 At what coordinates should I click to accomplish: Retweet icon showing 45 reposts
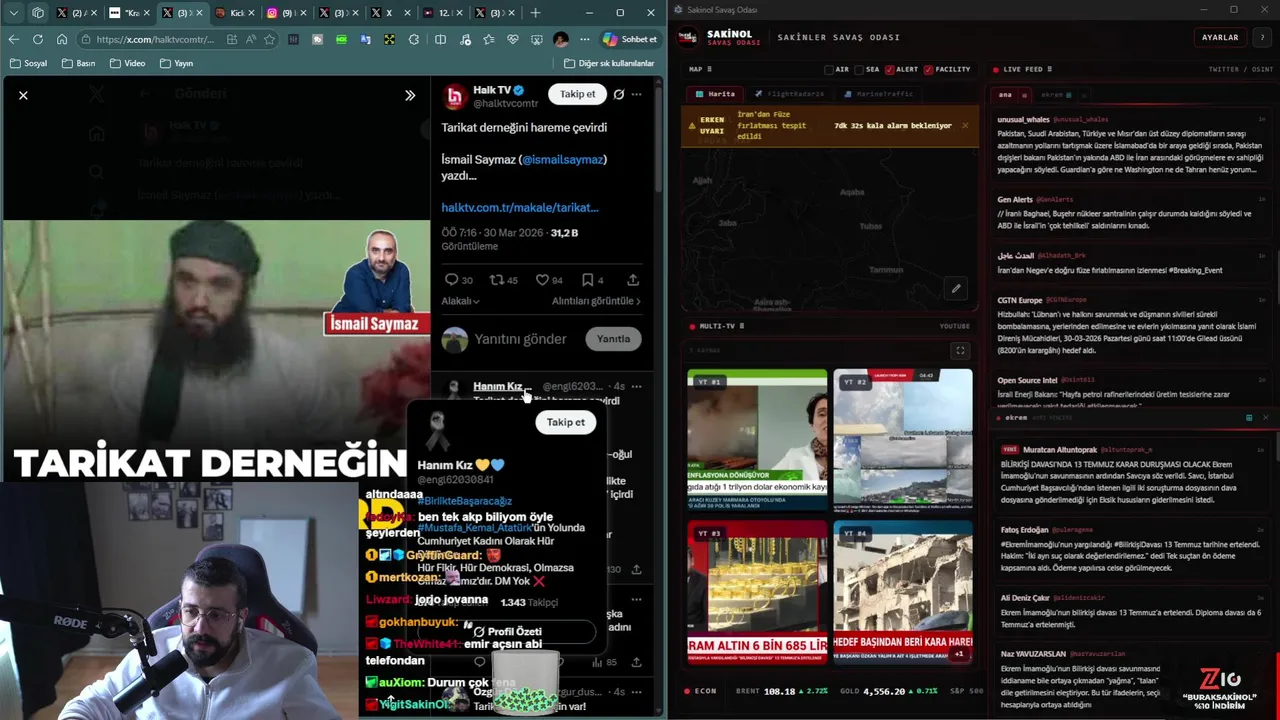coord(496,280)
